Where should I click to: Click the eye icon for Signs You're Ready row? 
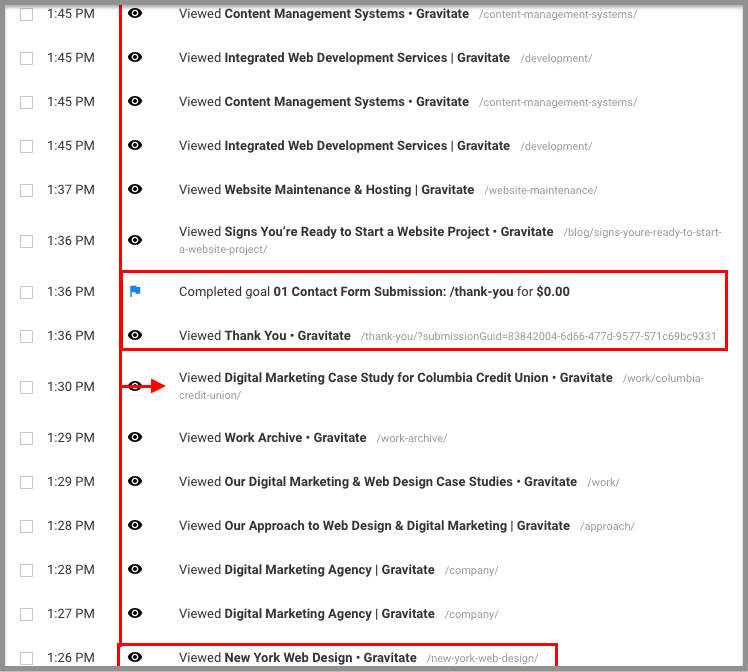[135, 240]
